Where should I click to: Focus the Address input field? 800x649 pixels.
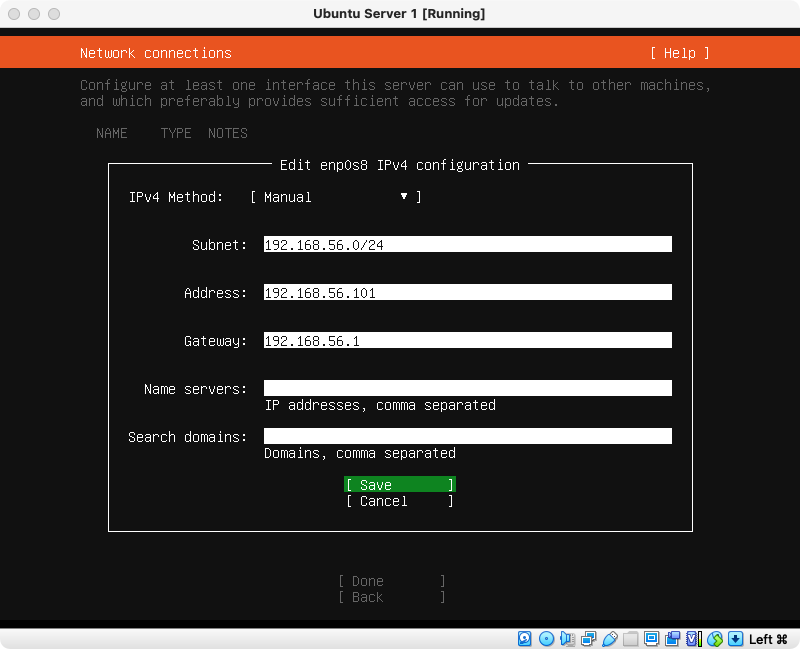[467, 293]
